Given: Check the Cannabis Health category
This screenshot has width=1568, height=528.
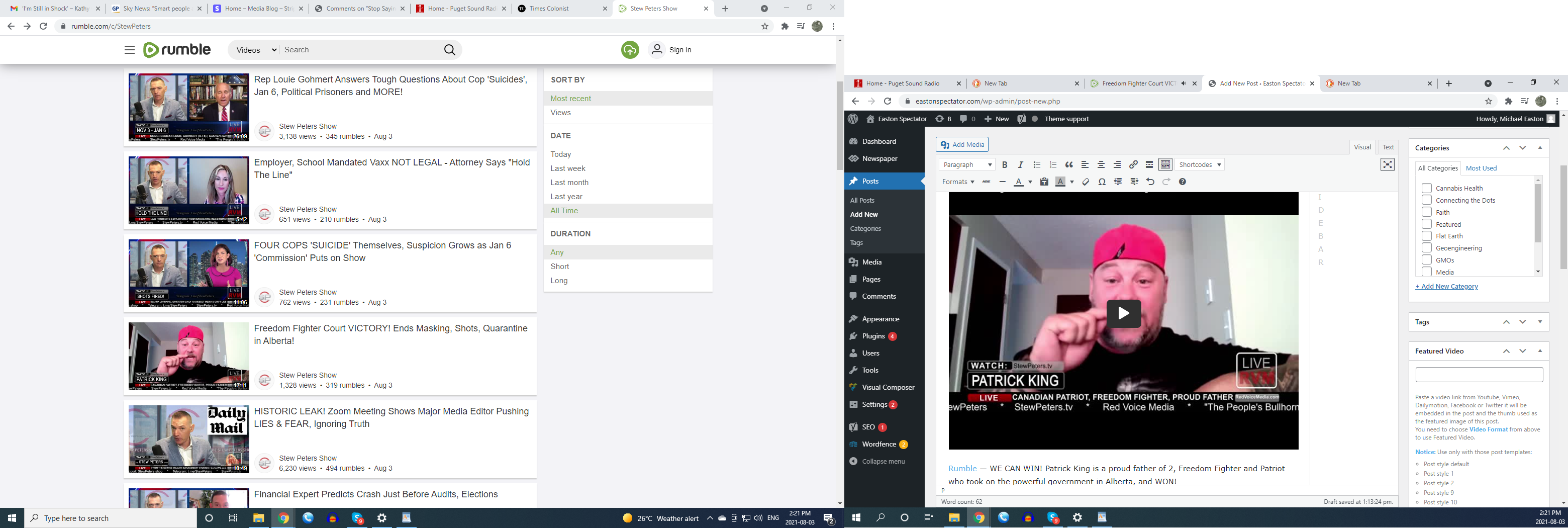Looking at the screenshot, I should pos(1426,188).
